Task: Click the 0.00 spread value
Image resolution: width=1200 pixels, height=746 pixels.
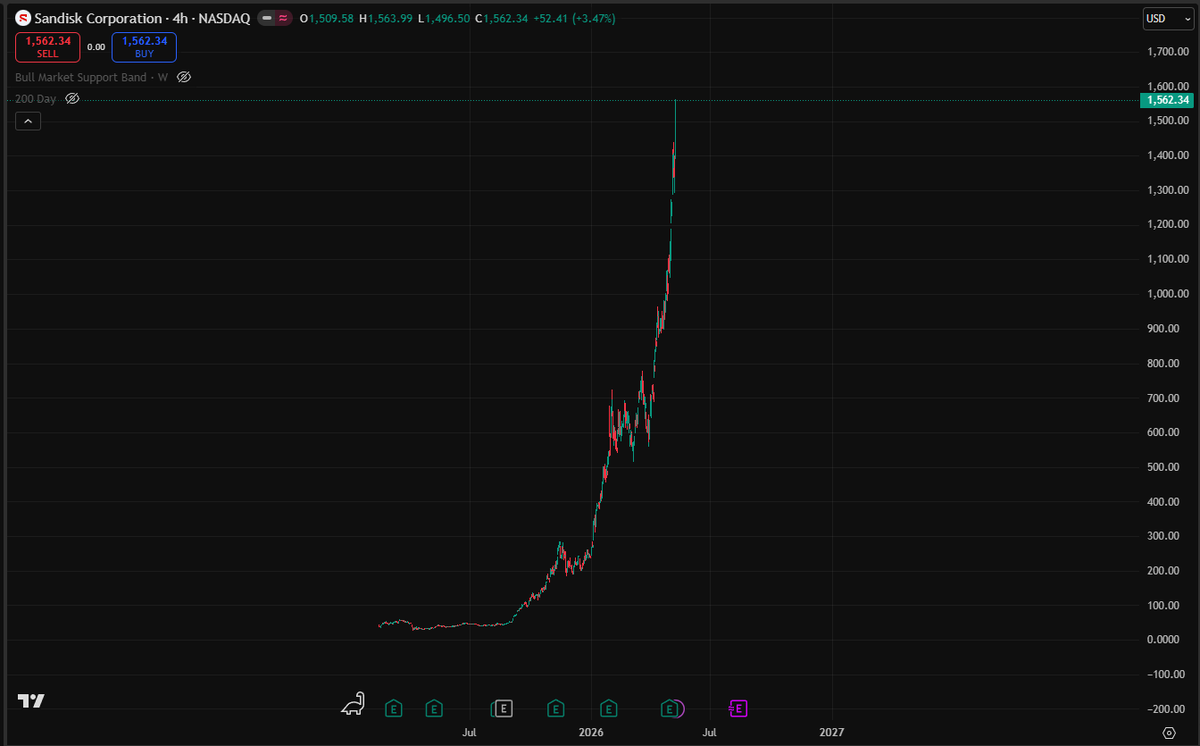Action: (x=96, y=47)
